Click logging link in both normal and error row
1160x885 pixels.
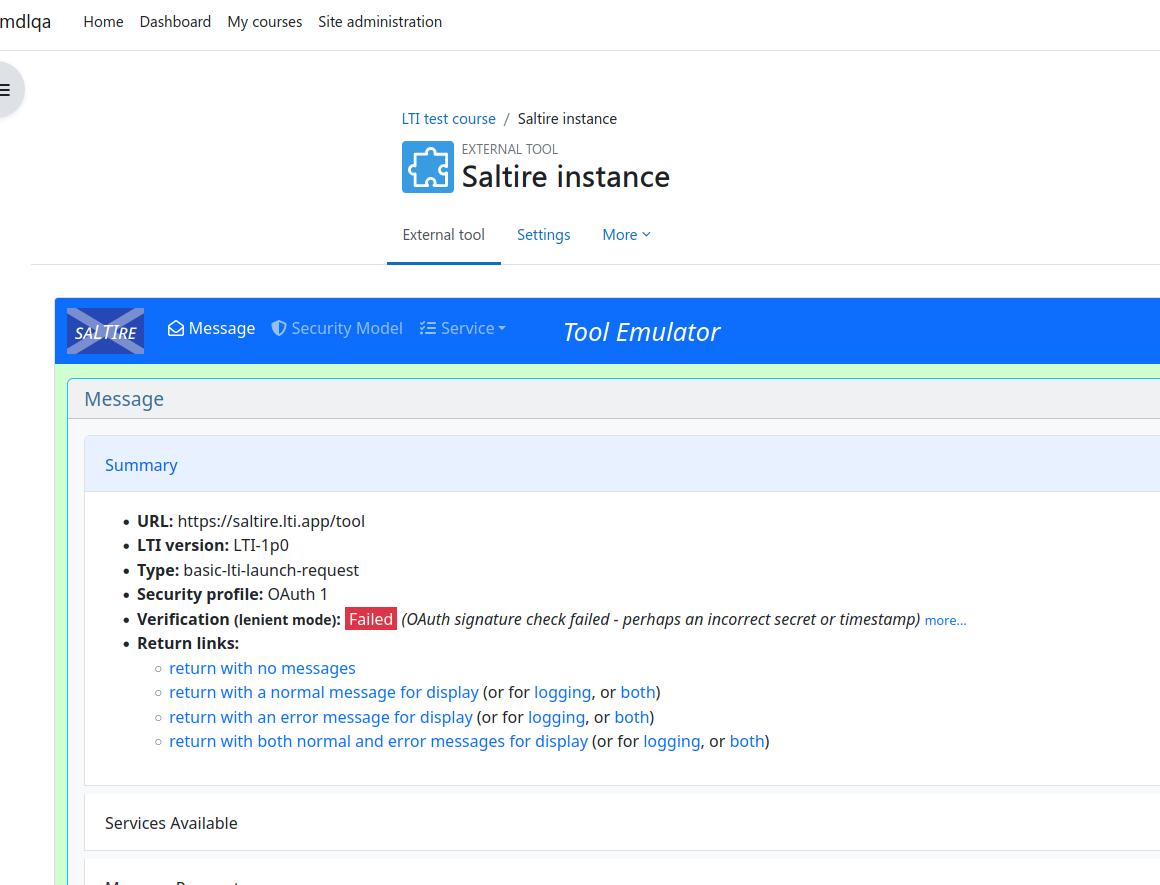[x=672, y=741]
